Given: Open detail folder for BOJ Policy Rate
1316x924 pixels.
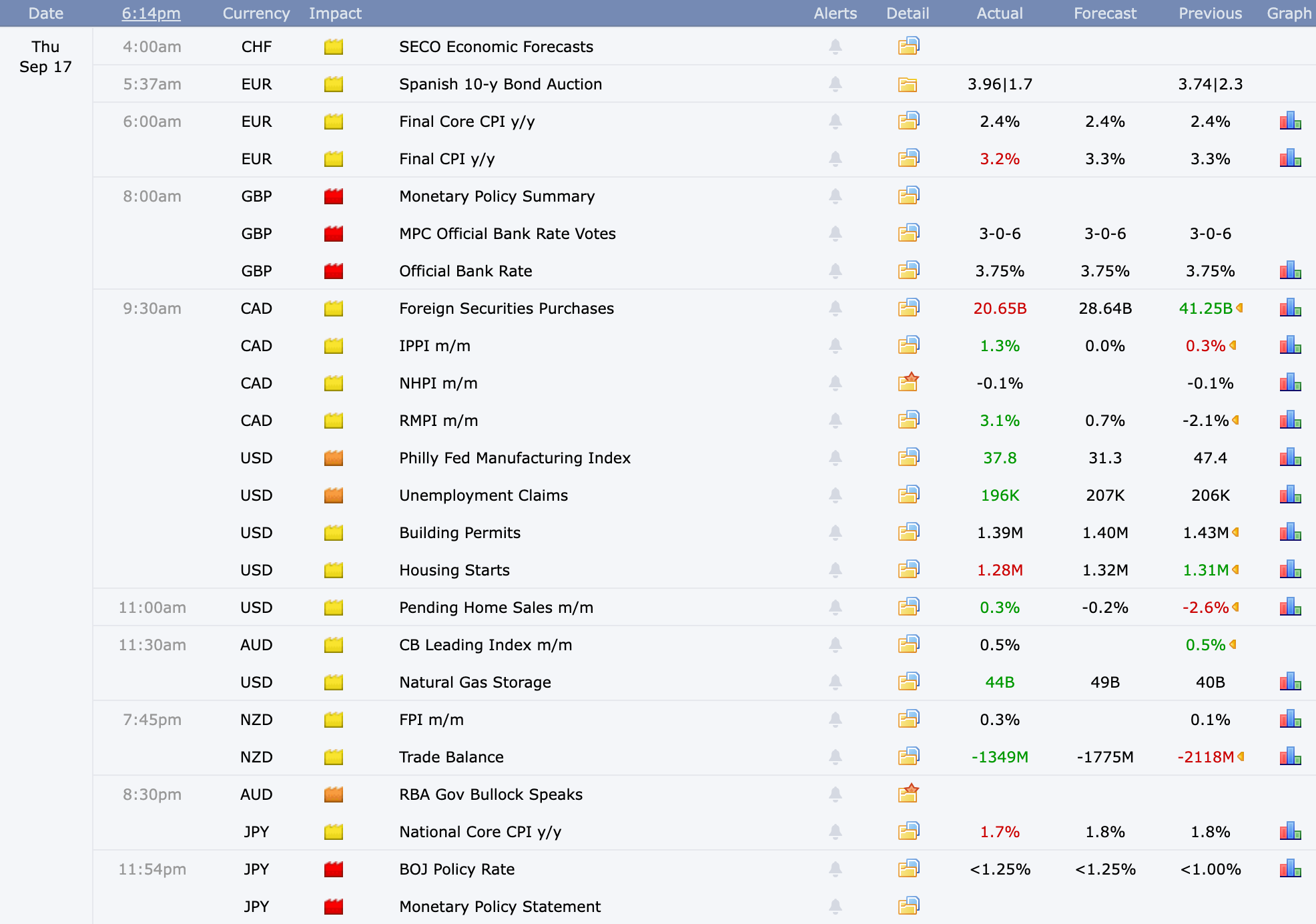Looking at the screenshot, I should [x=908, y=869].
